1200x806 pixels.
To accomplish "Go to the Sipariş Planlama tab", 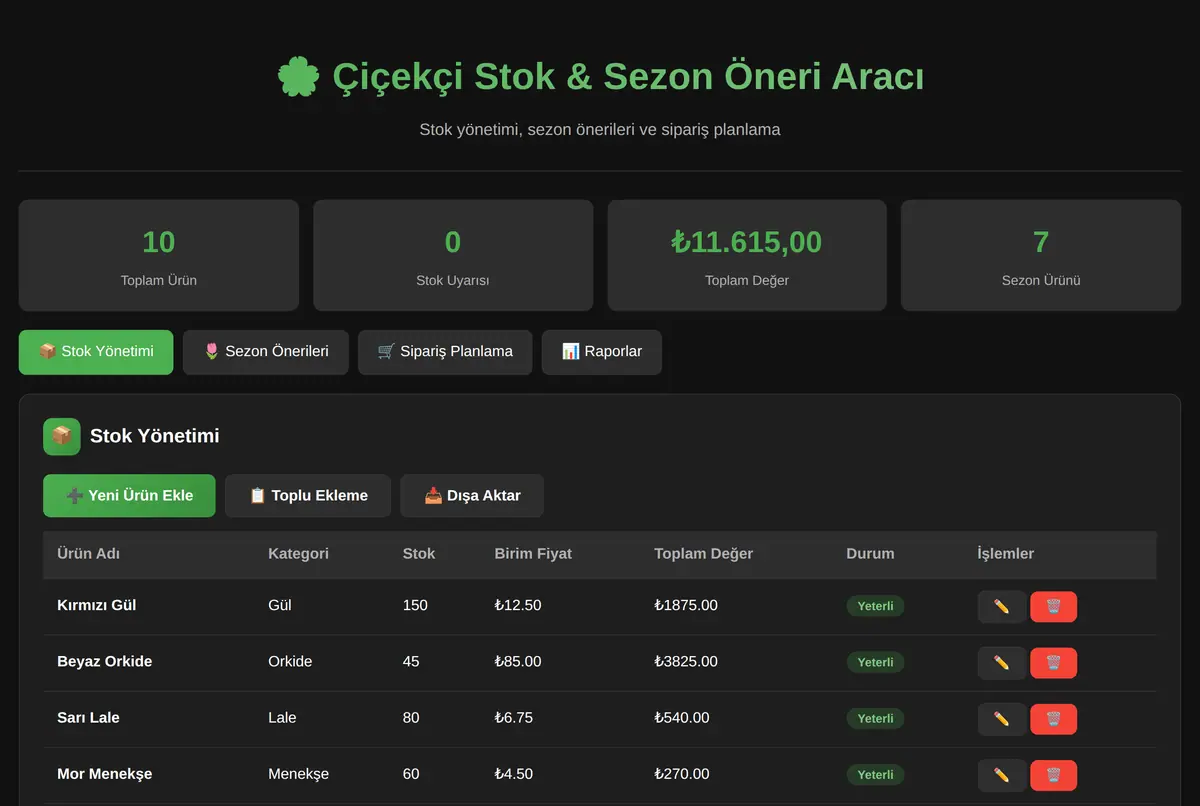I will pyautogui.click(x=445, y=352).
